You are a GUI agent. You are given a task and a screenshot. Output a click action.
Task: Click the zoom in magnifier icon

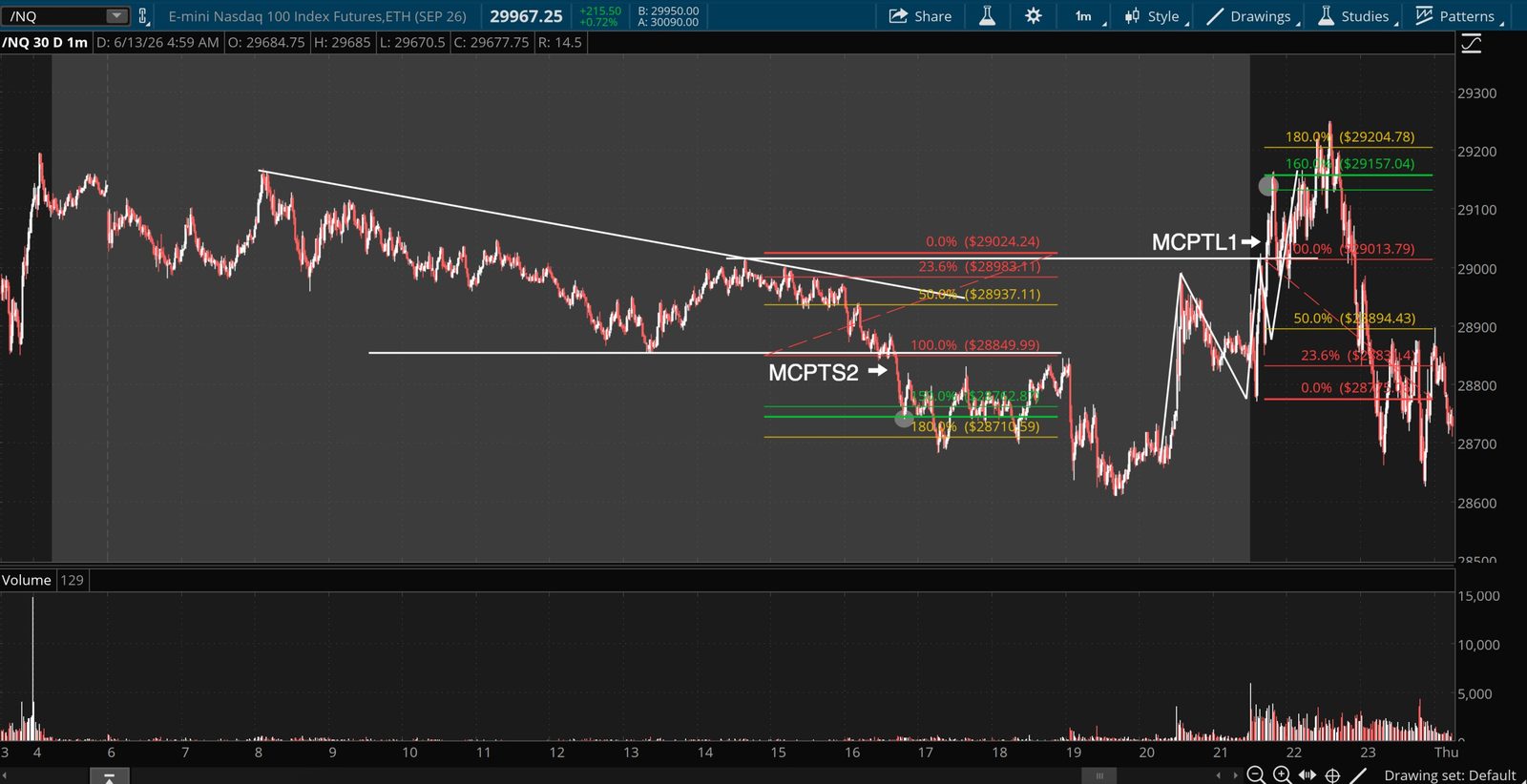click(x=1282, y=775)
